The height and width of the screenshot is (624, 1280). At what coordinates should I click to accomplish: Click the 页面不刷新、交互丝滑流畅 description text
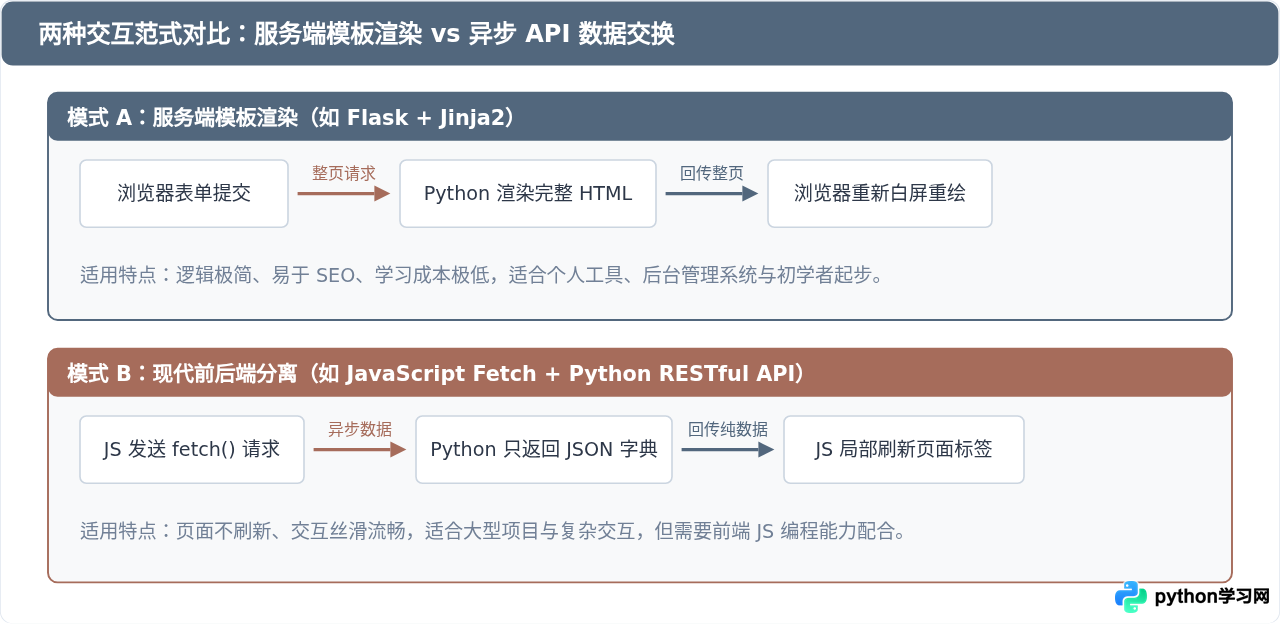494,531
